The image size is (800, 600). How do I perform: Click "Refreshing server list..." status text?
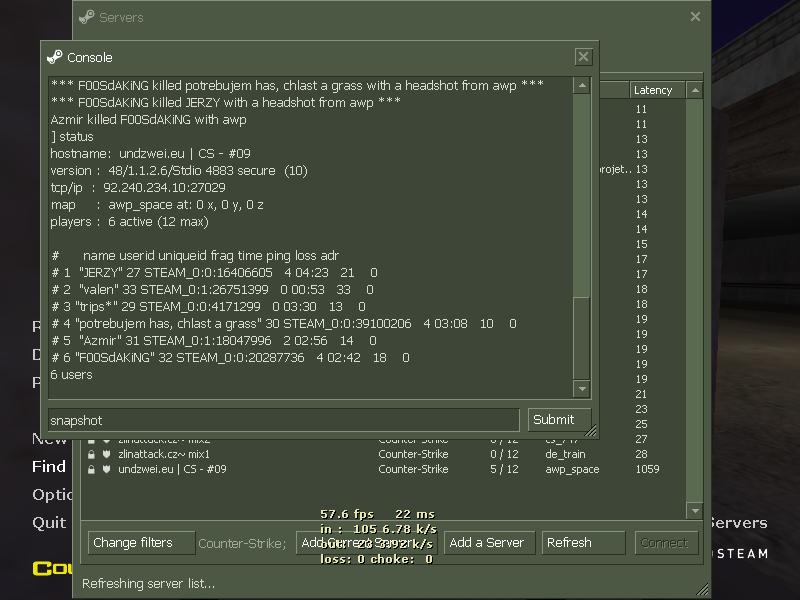148,584
